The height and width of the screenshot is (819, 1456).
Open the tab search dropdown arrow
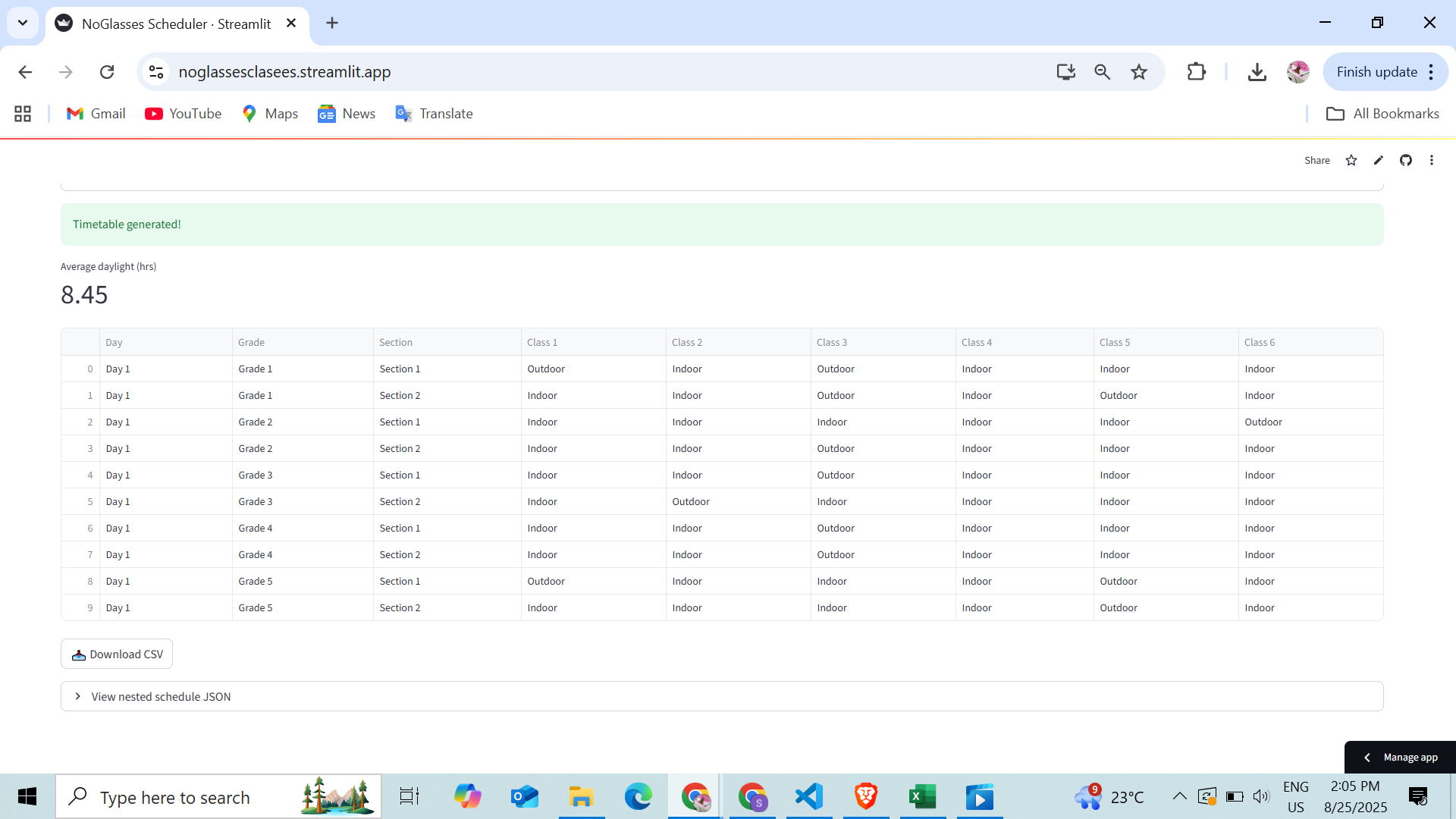coord(23,23)
